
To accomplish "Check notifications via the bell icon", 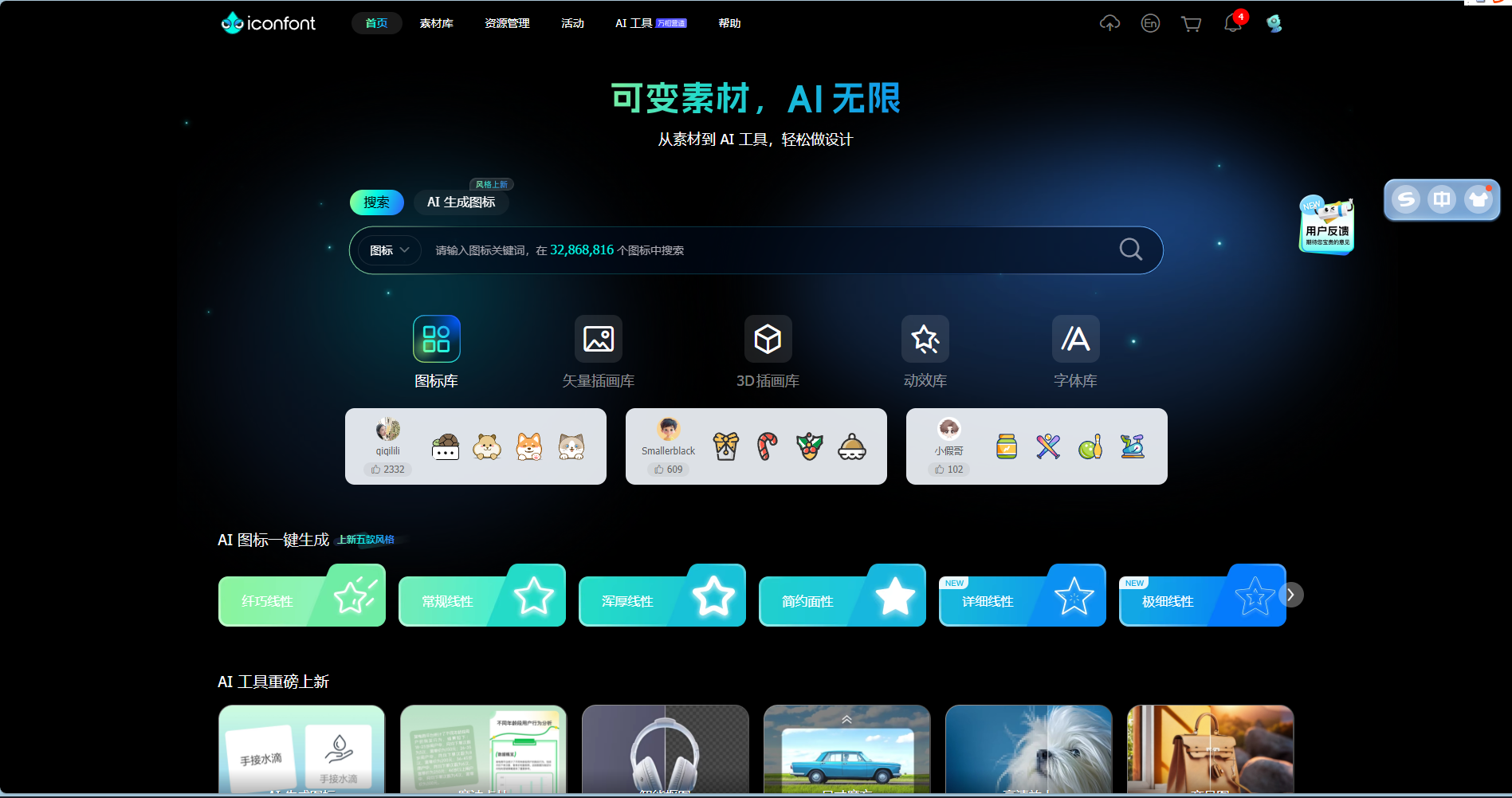I will (1231, 23).
